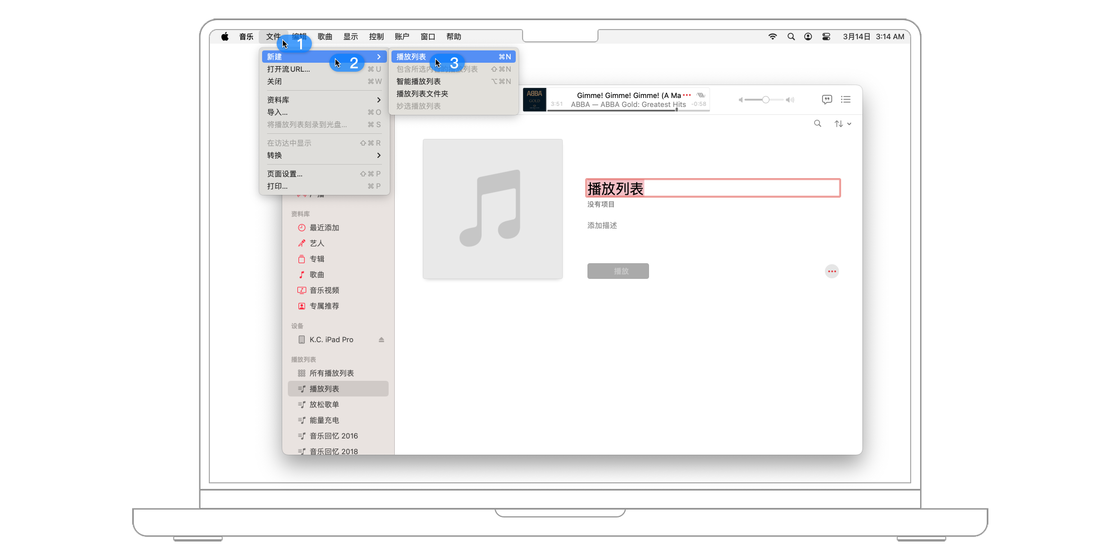
Task: Open Control Center from menu bar
Action: coord(826,36)
